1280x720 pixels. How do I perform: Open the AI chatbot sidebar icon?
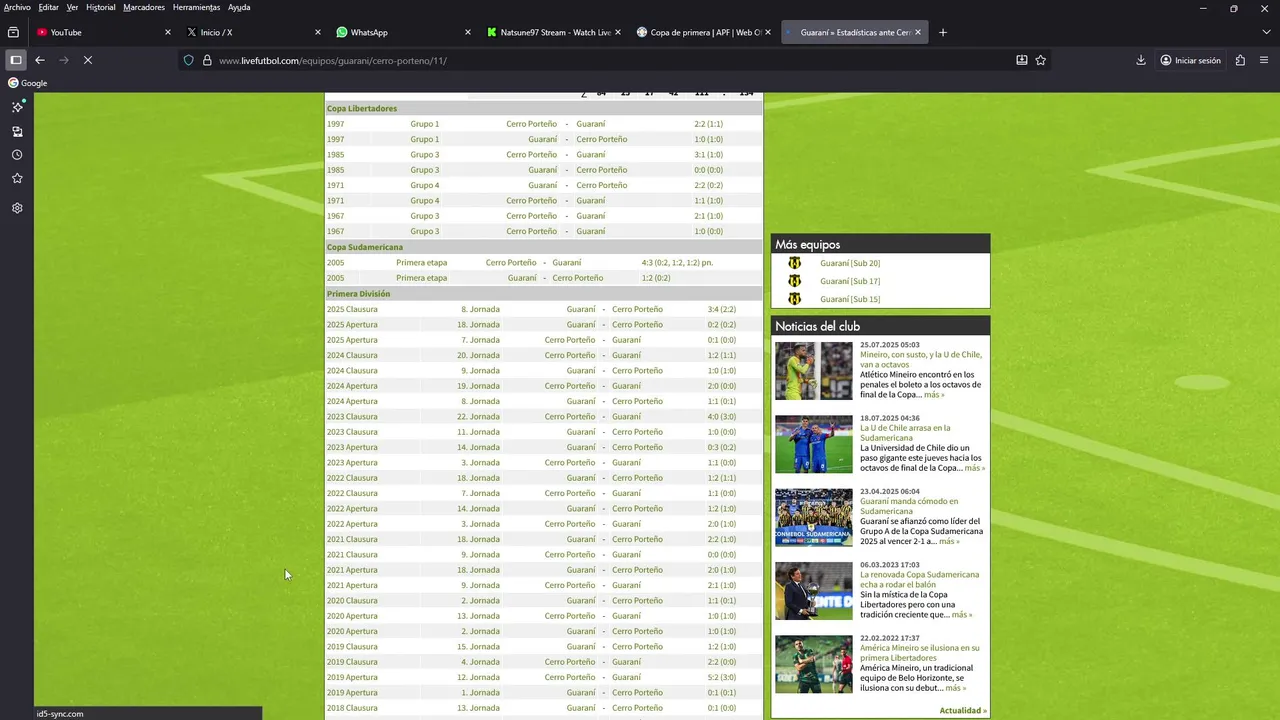[17, 106]
